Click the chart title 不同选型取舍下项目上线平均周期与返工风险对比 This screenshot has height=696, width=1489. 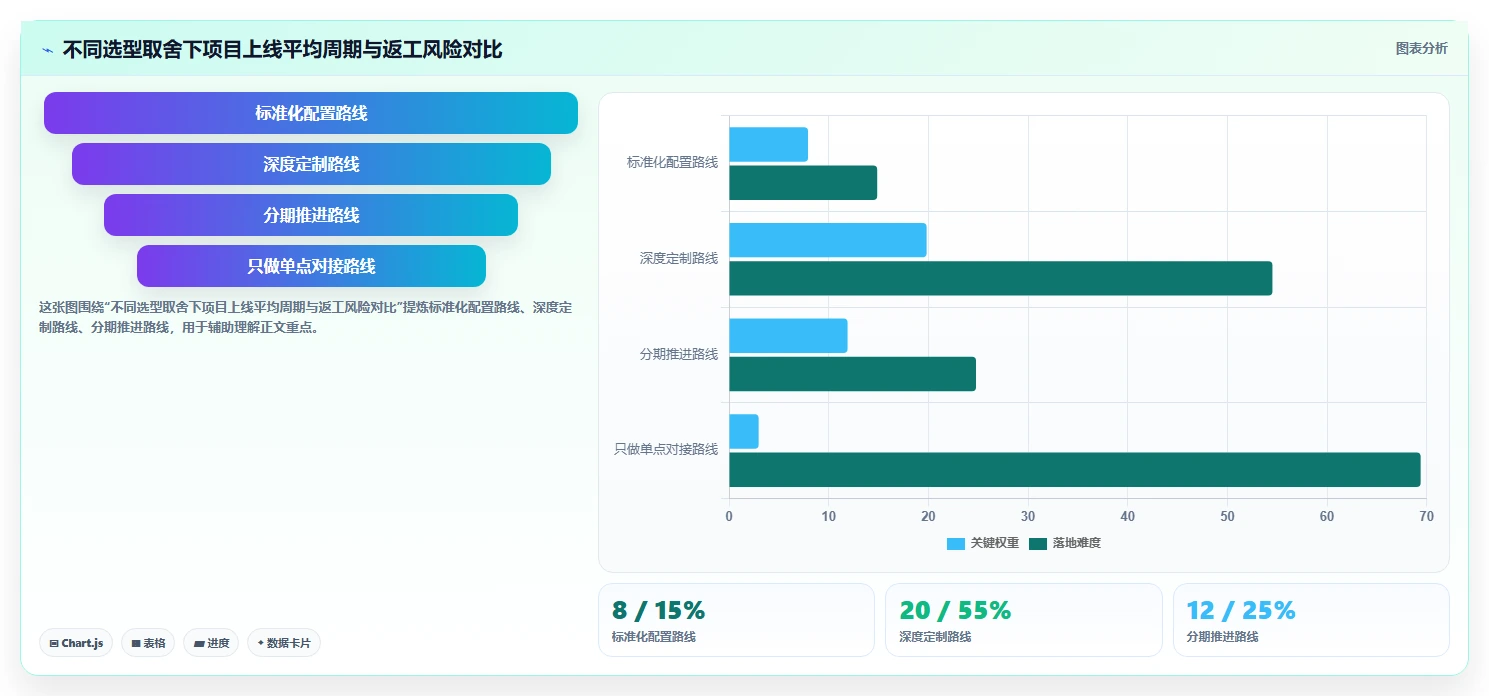click(x=282, y=49)
